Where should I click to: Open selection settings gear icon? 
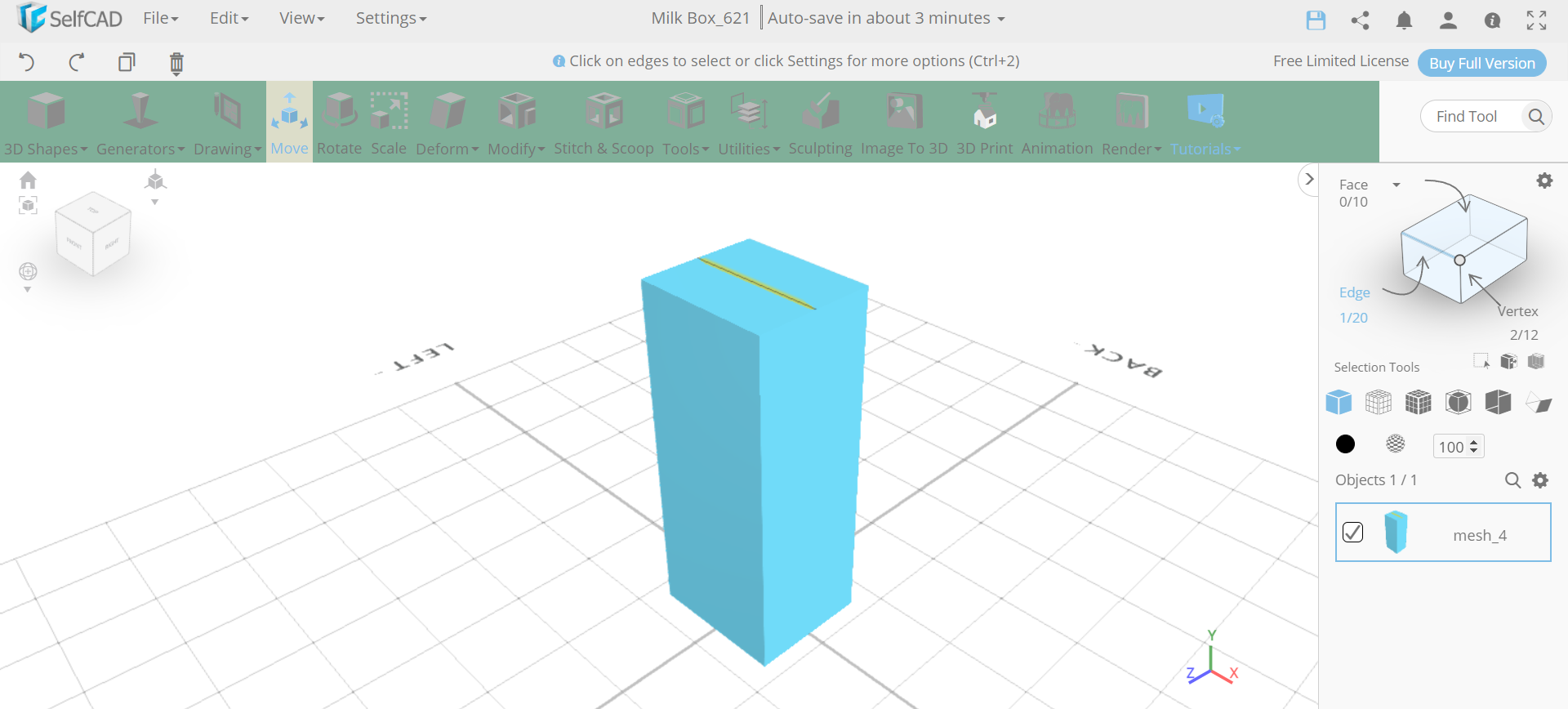[1544, 181]
